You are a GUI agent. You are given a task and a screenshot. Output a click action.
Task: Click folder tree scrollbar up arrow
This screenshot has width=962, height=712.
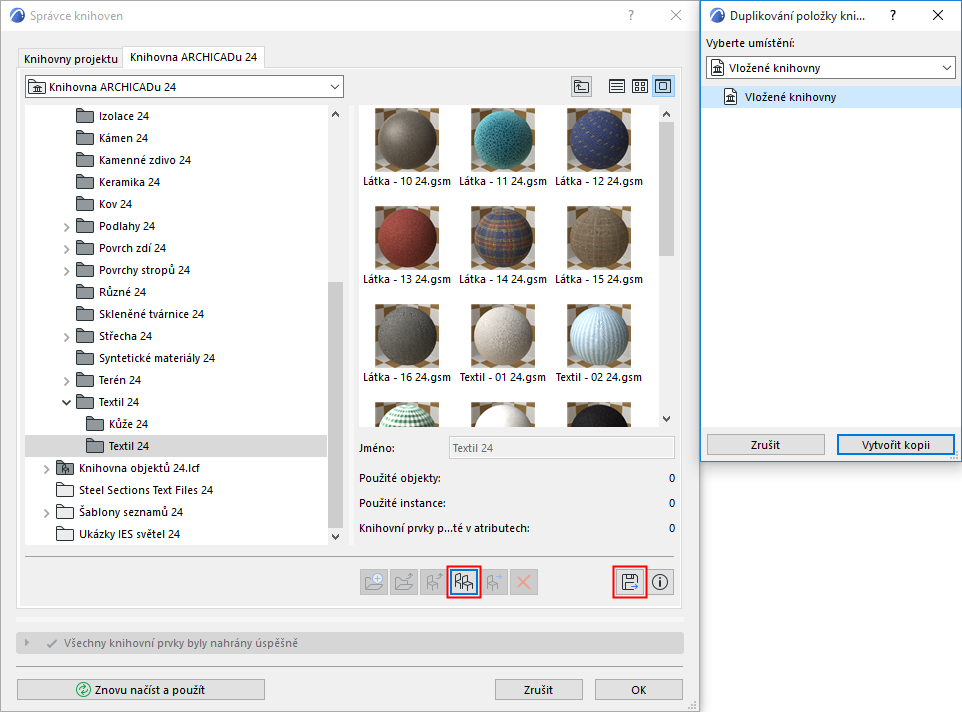tap(335, 114)
